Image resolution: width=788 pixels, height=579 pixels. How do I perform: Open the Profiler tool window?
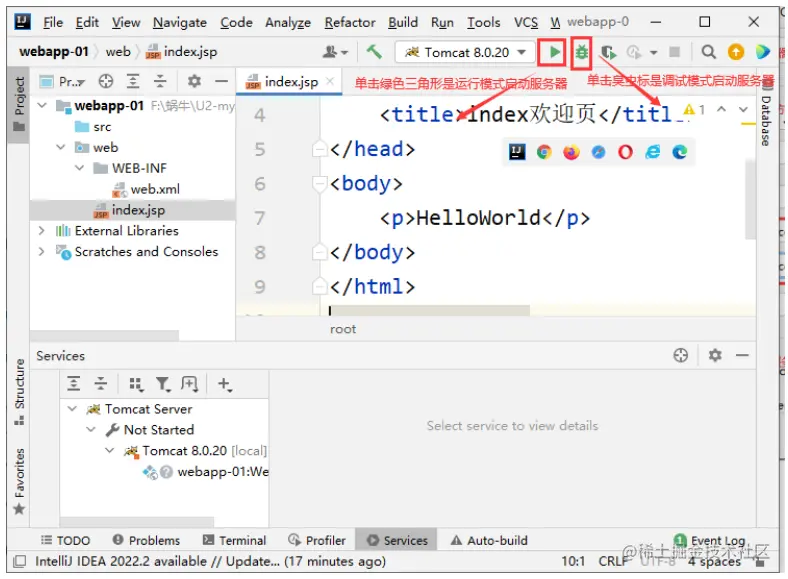[317, 540]
